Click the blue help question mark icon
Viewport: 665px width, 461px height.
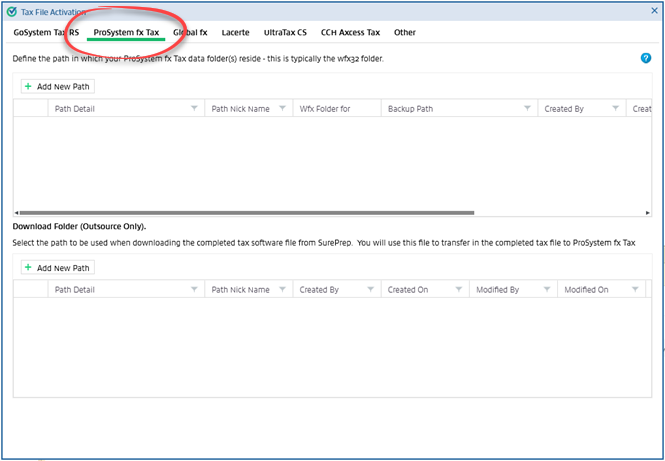click(646, 59)
